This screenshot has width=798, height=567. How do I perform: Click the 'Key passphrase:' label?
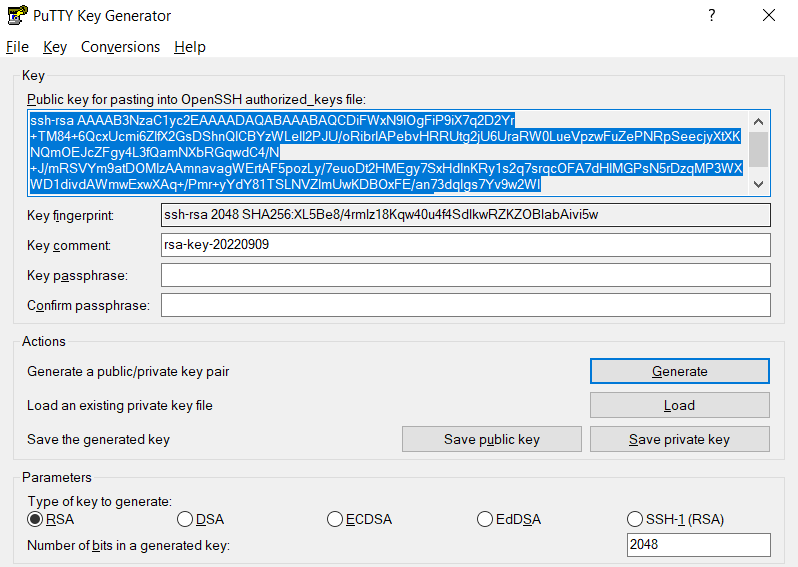click(77, 275)
